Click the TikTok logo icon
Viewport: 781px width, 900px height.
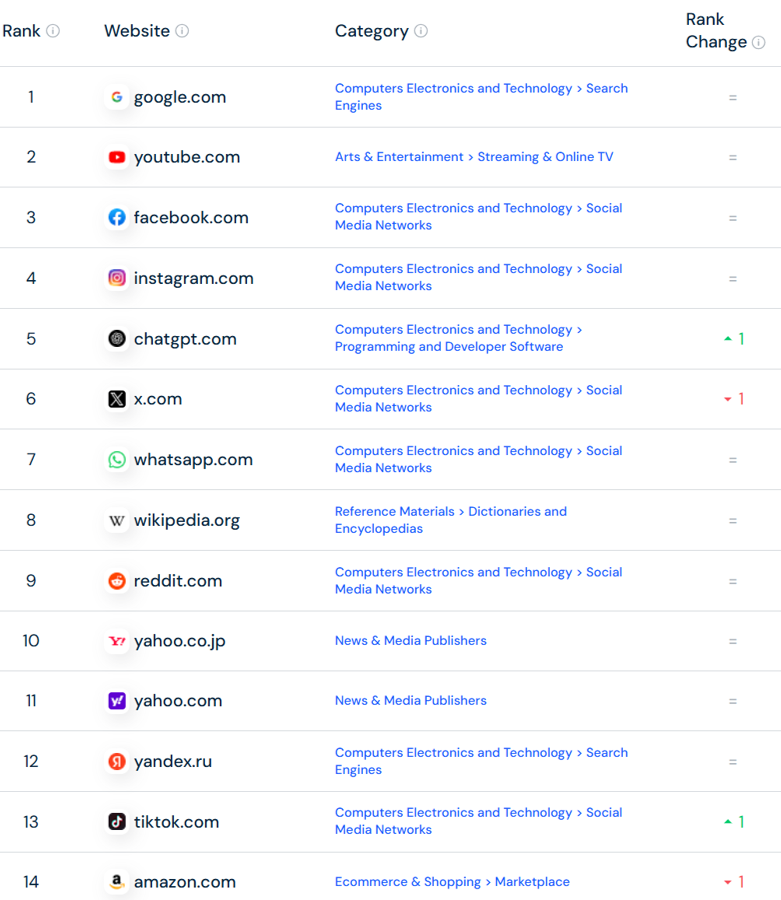point(117,822)
